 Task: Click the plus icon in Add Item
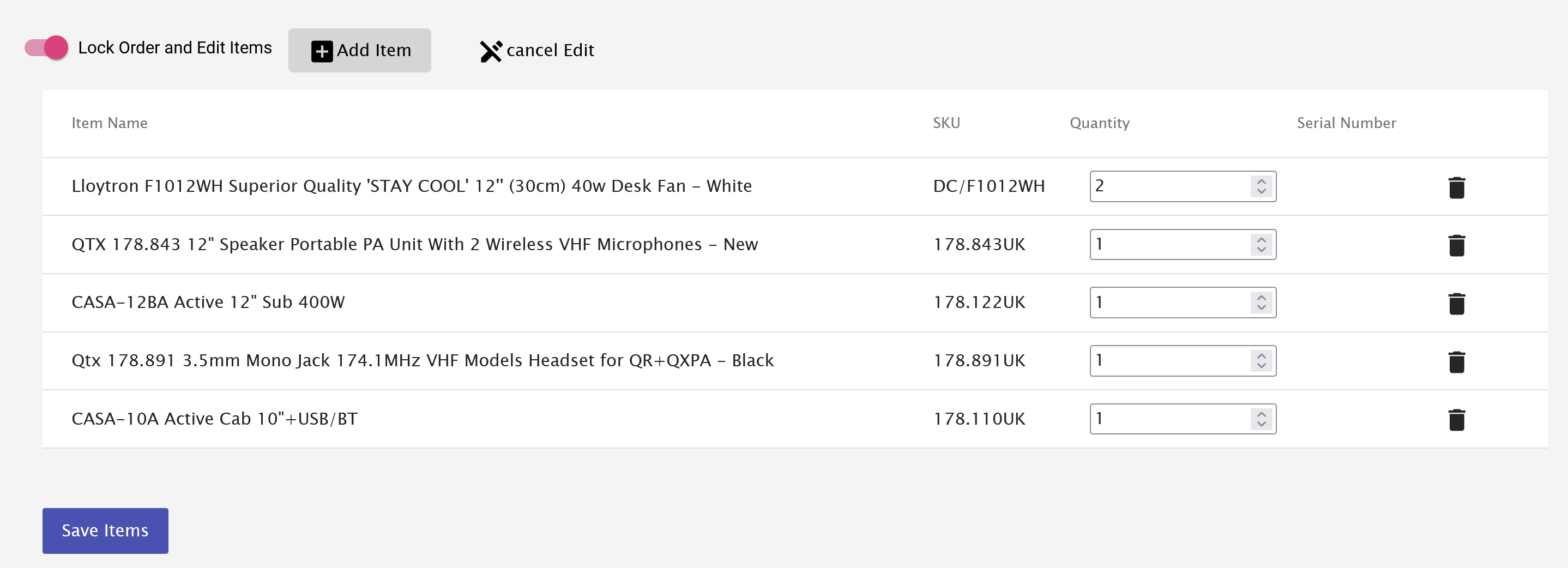point(322,51)
